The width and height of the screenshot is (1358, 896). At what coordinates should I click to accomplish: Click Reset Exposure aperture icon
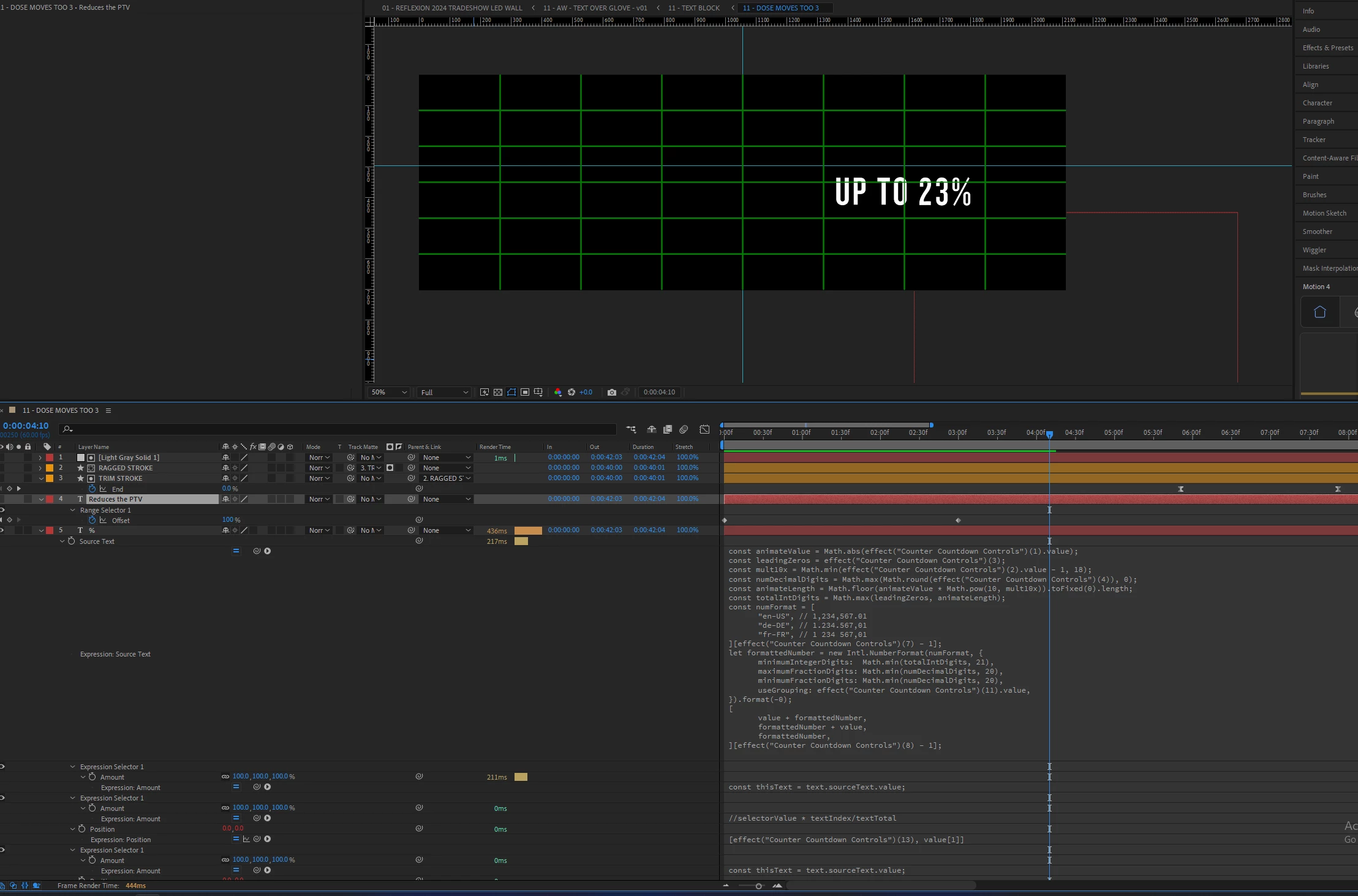point(571,393)
